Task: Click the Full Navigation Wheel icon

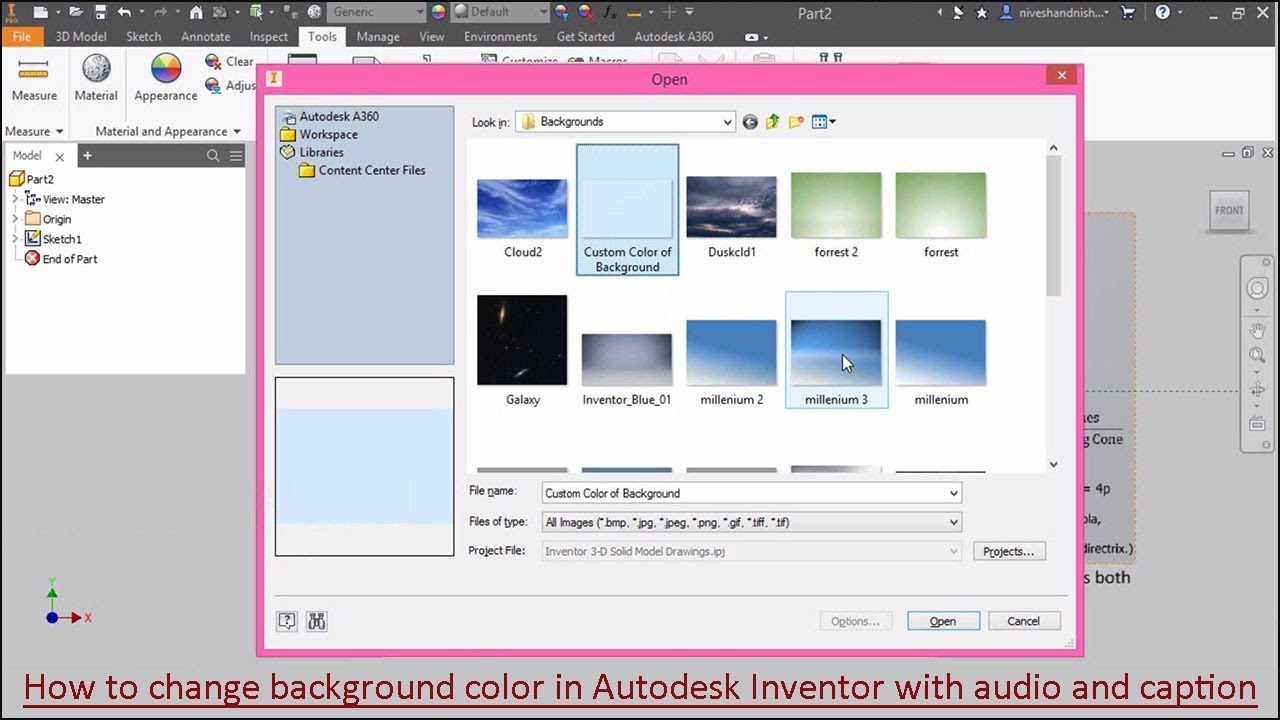Action: 1257,289
